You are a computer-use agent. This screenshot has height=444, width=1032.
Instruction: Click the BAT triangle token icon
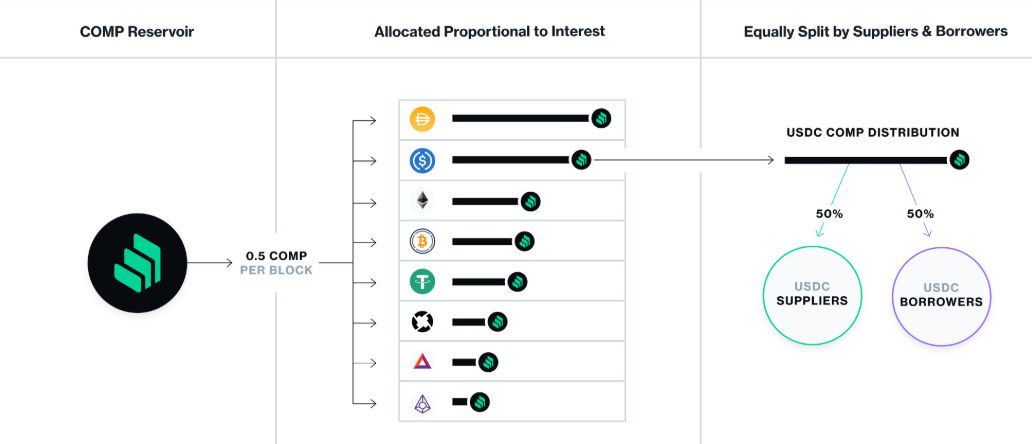pos(422,362)
